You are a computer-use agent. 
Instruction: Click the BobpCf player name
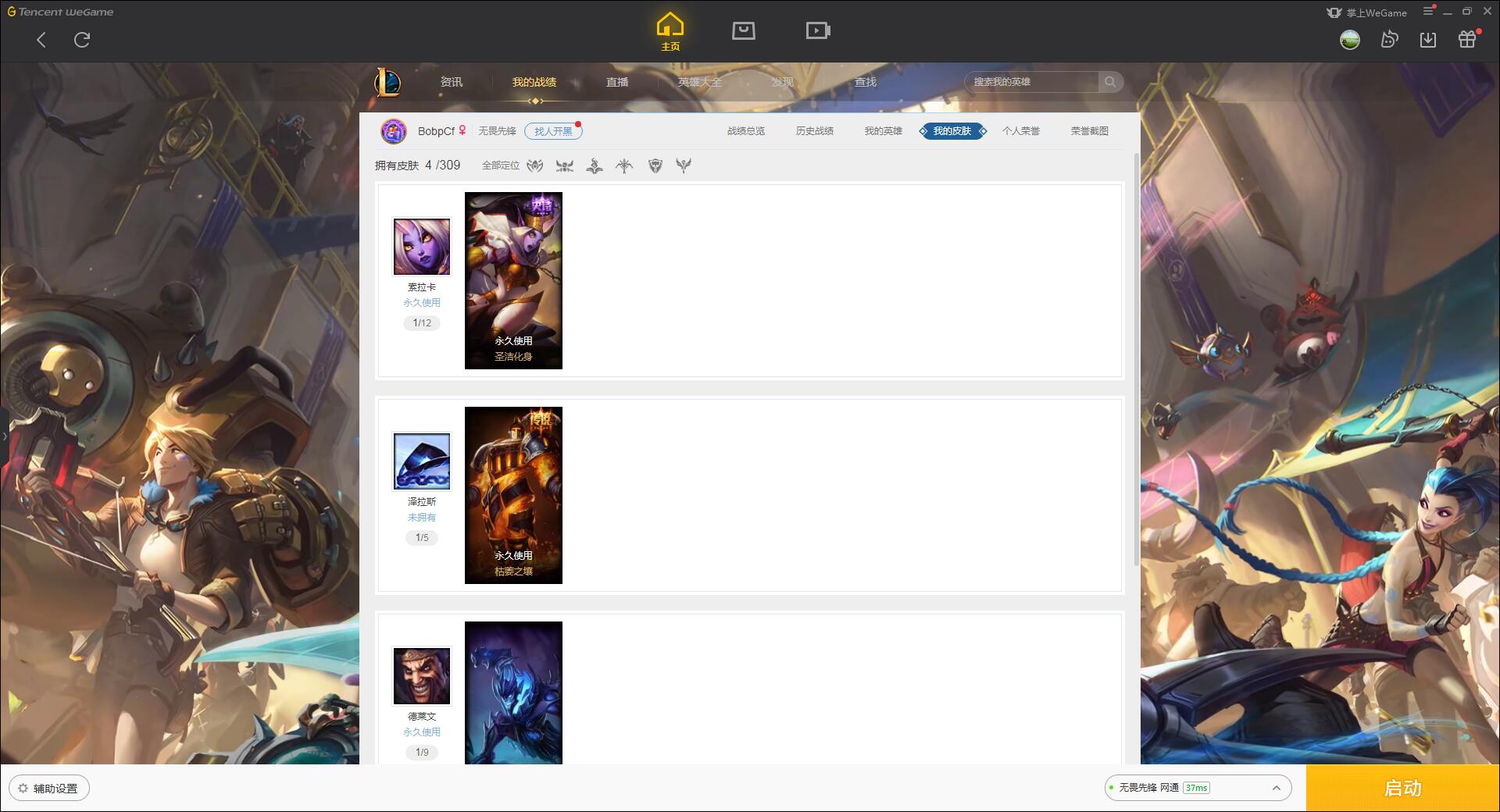[x=436, y=131]
